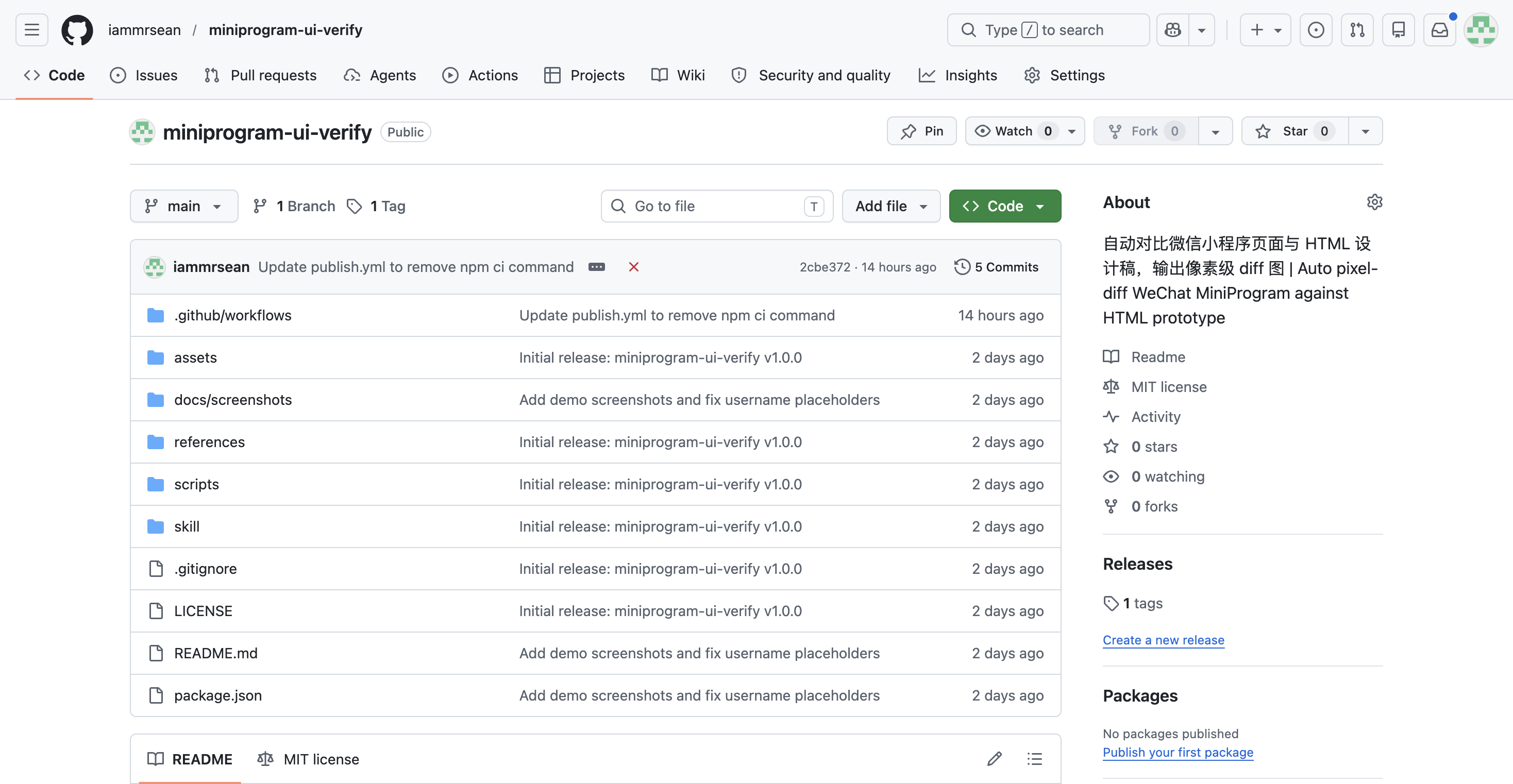The image size is (1513, 784).
Task: Click Publish your first package link
Action: coord(1178,752)
